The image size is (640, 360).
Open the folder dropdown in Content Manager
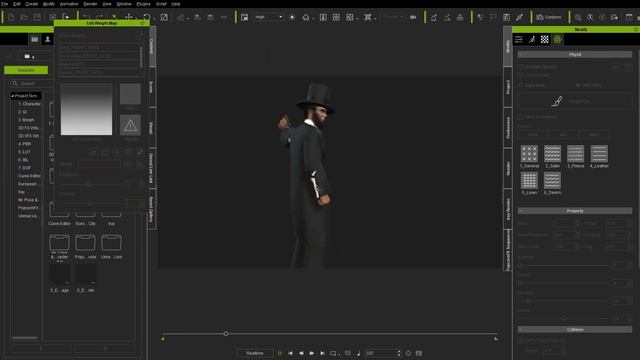[29, 56]
